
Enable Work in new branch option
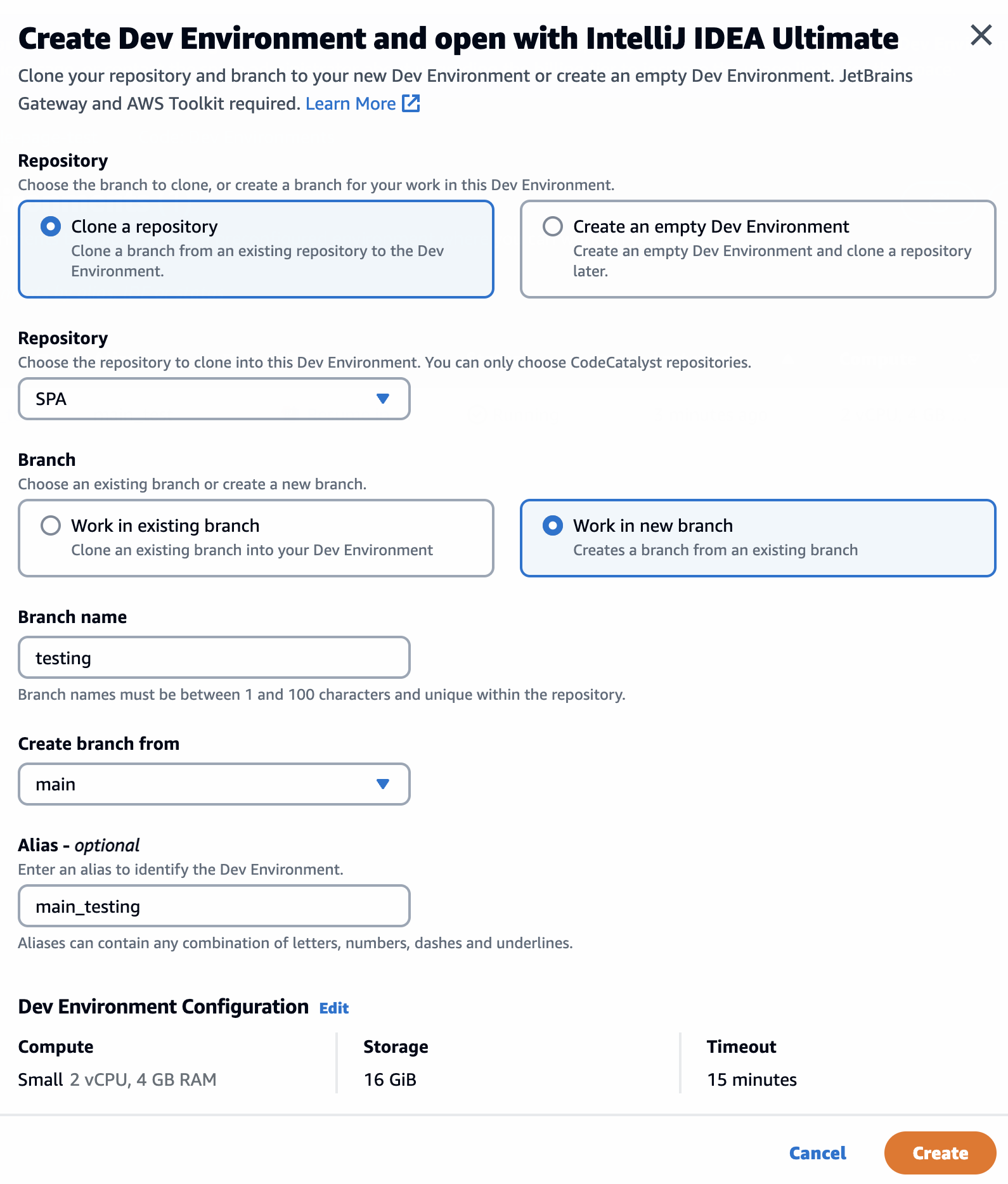click(x=552, y=525)
